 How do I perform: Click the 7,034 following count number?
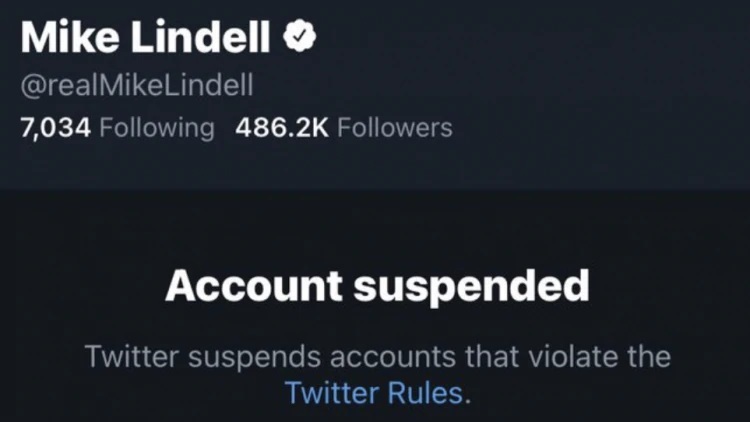pos(55,128)
